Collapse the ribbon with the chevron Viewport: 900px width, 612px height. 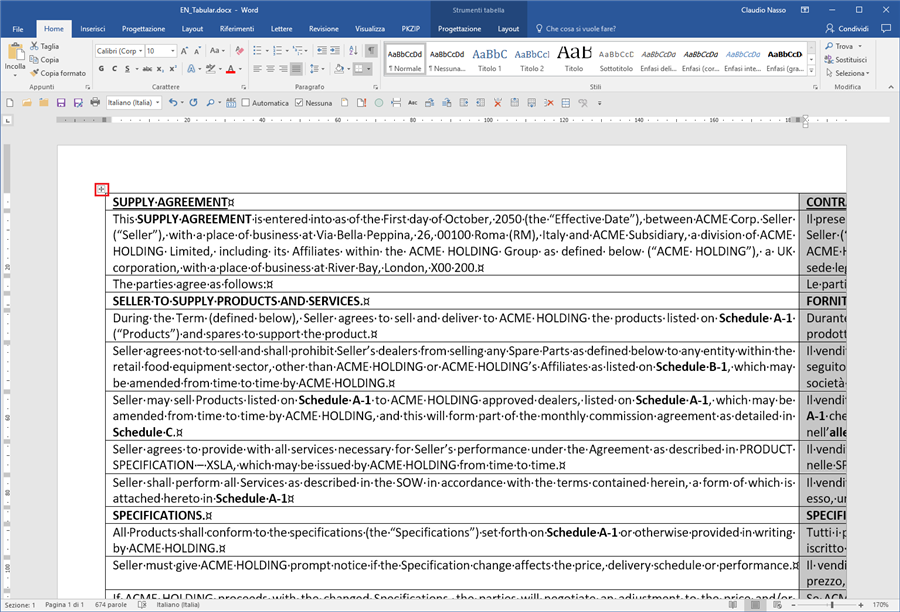891,87
